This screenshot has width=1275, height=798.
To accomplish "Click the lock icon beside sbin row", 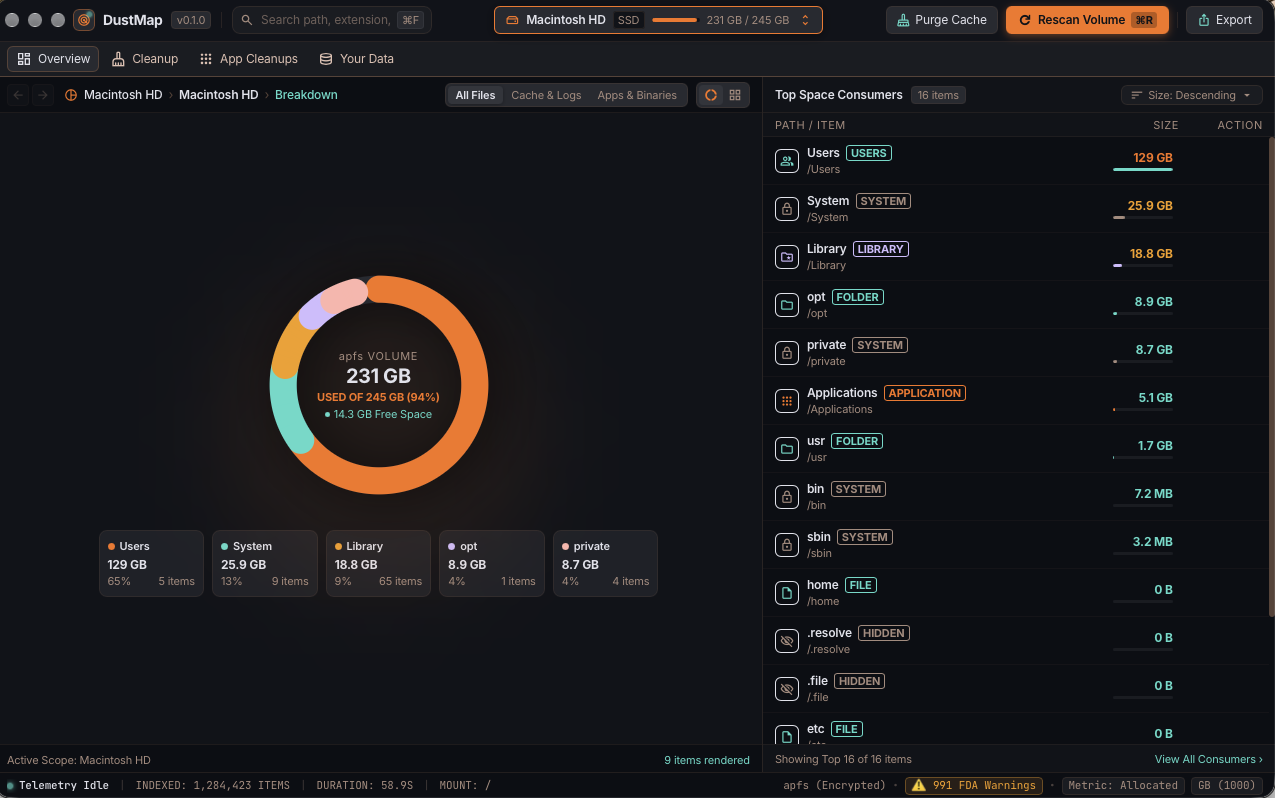I will pos(787,545).
